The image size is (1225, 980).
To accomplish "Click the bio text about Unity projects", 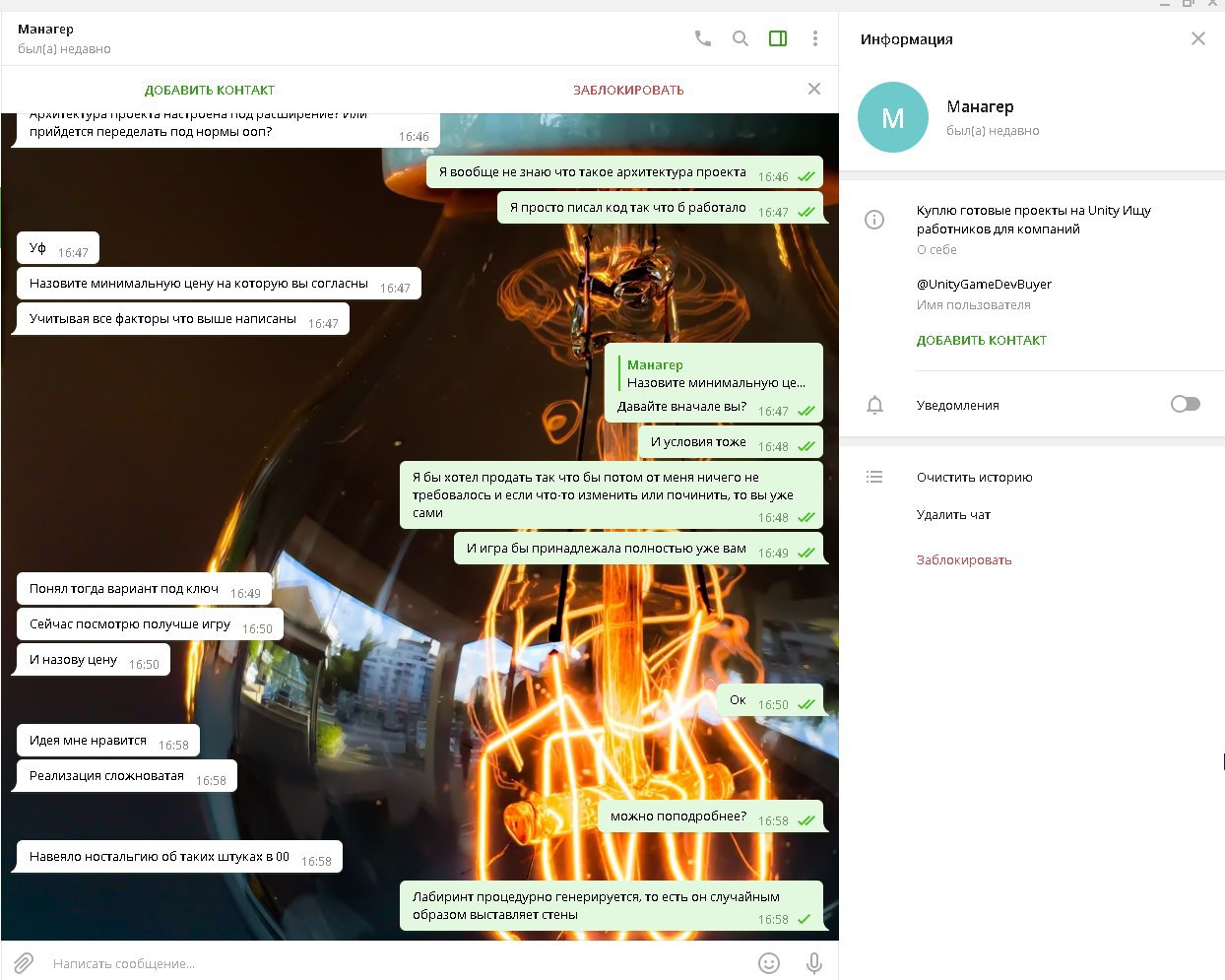I will pos(1033,220).
